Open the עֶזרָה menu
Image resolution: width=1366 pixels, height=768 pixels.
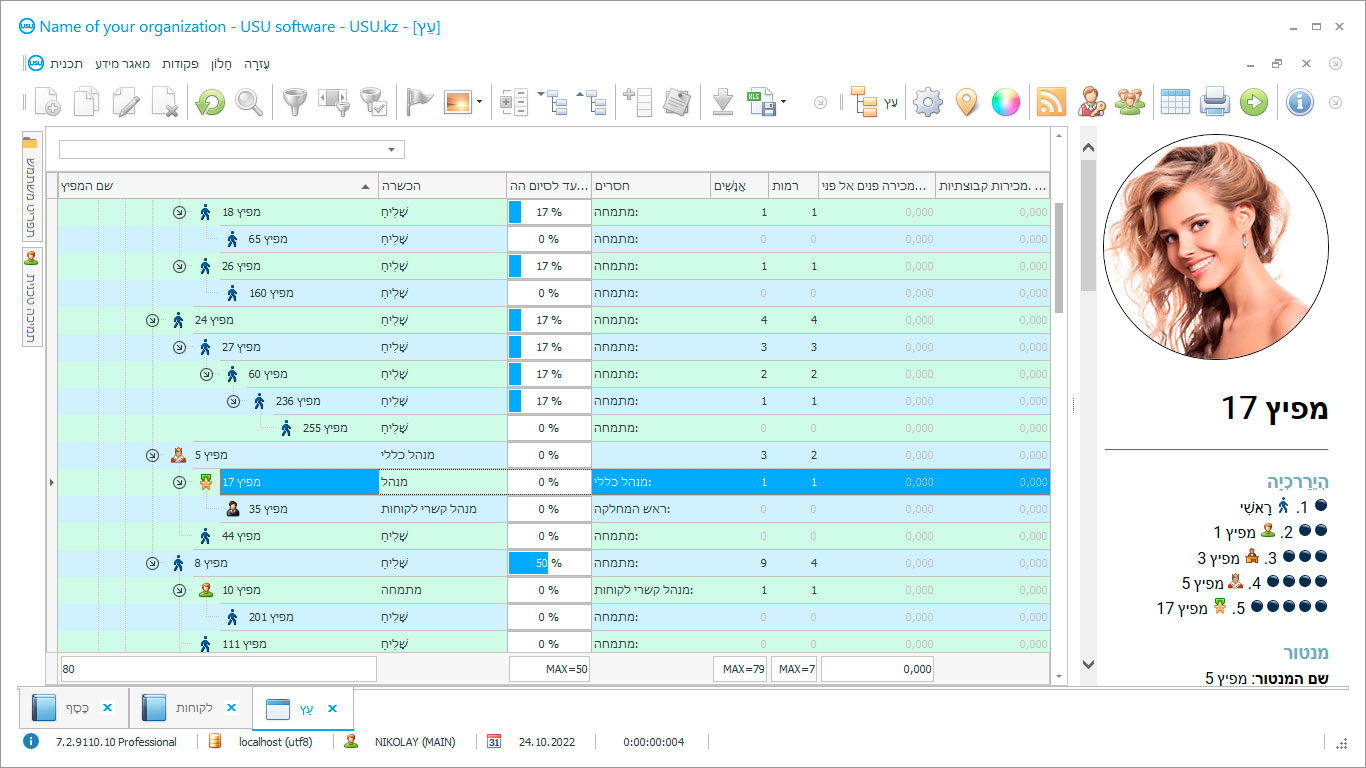257,64
